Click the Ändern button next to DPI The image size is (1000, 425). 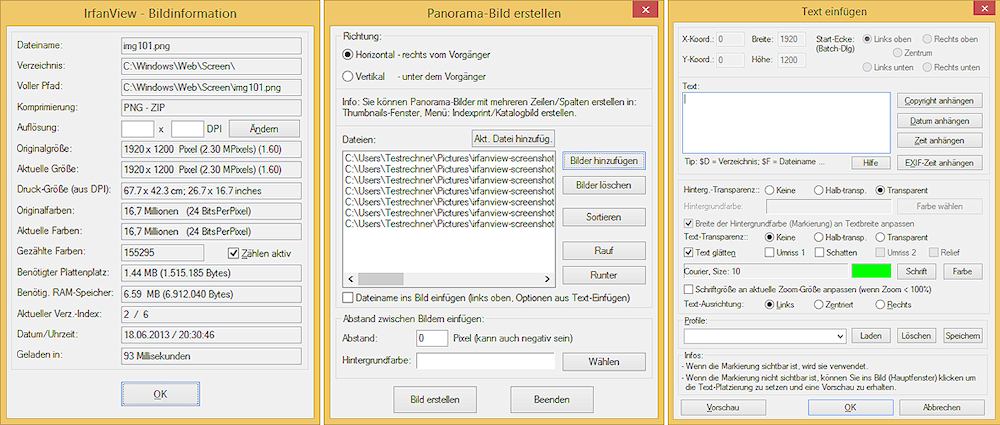pyautogui.click(x=264, y=128)
